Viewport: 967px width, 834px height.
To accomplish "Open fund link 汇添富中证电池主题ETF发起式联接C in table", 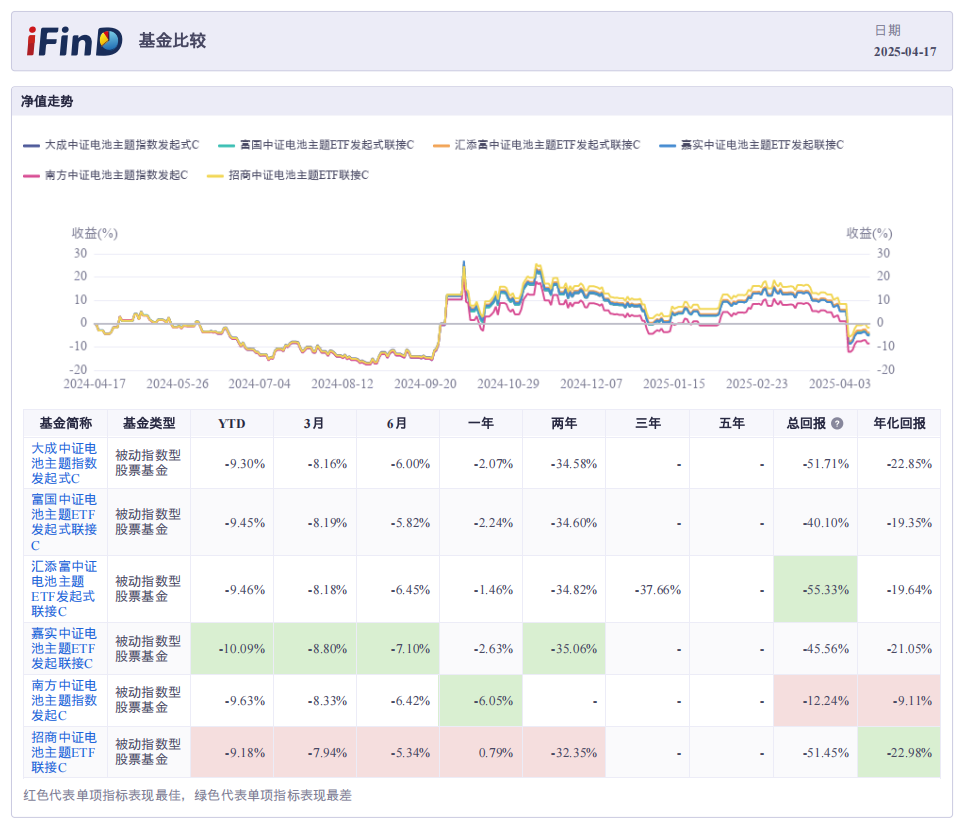I will click(64, 589).
